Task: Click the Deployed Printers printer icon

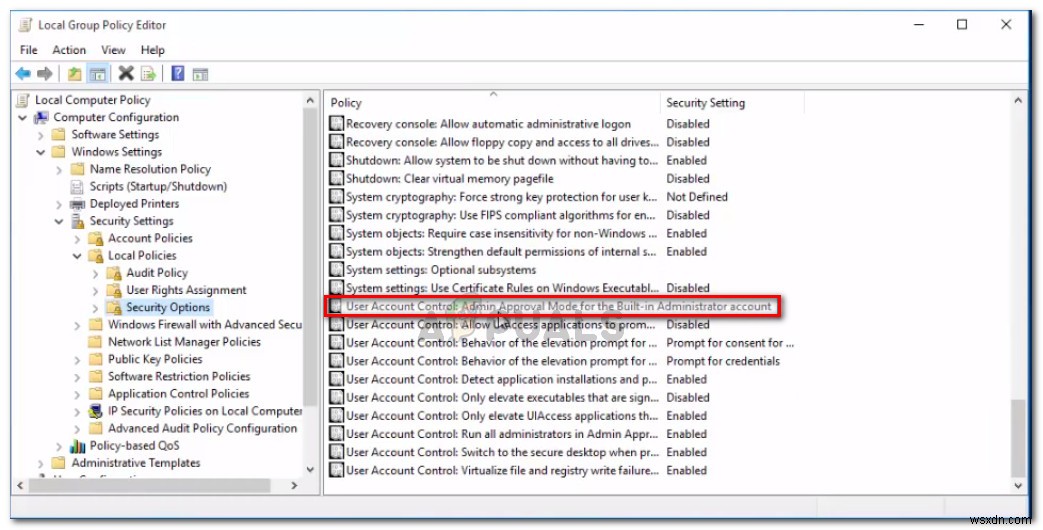Action: 78,204
